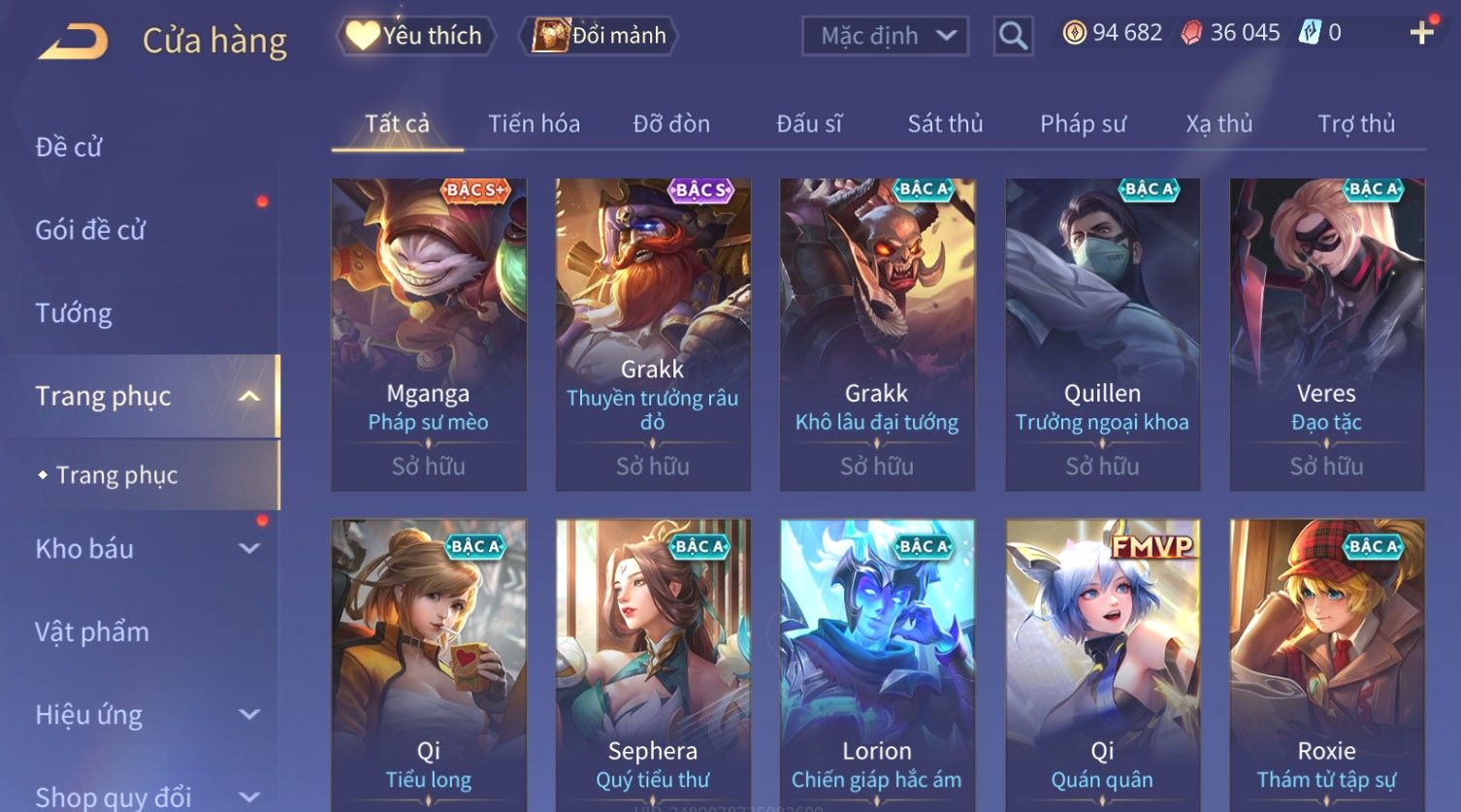
Task: Switch to the Pháp sư tab
Action: (x=1083, y=124)
